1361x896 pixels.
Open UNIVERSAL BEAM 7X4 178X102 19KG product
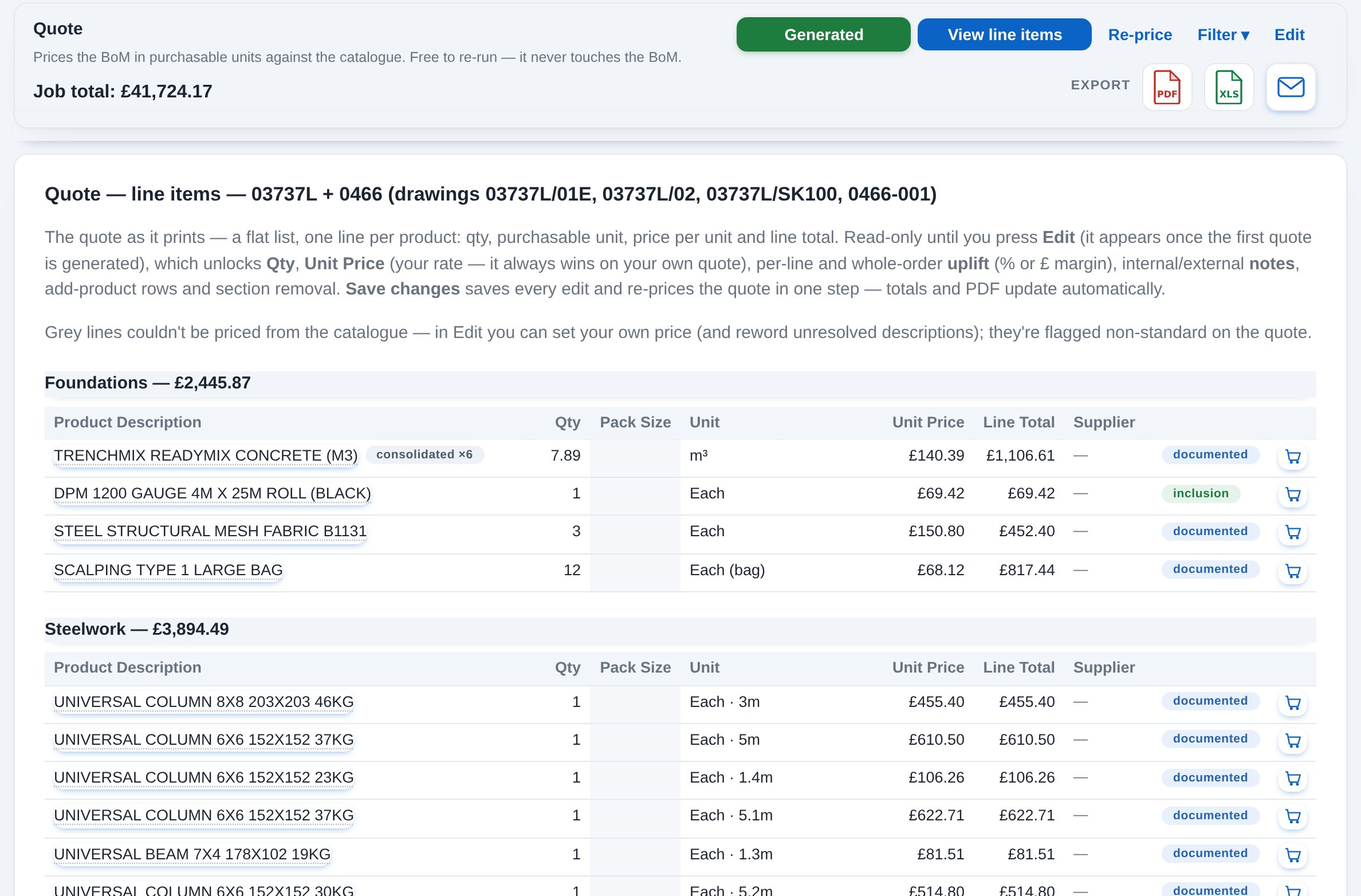tap(192, 854)
